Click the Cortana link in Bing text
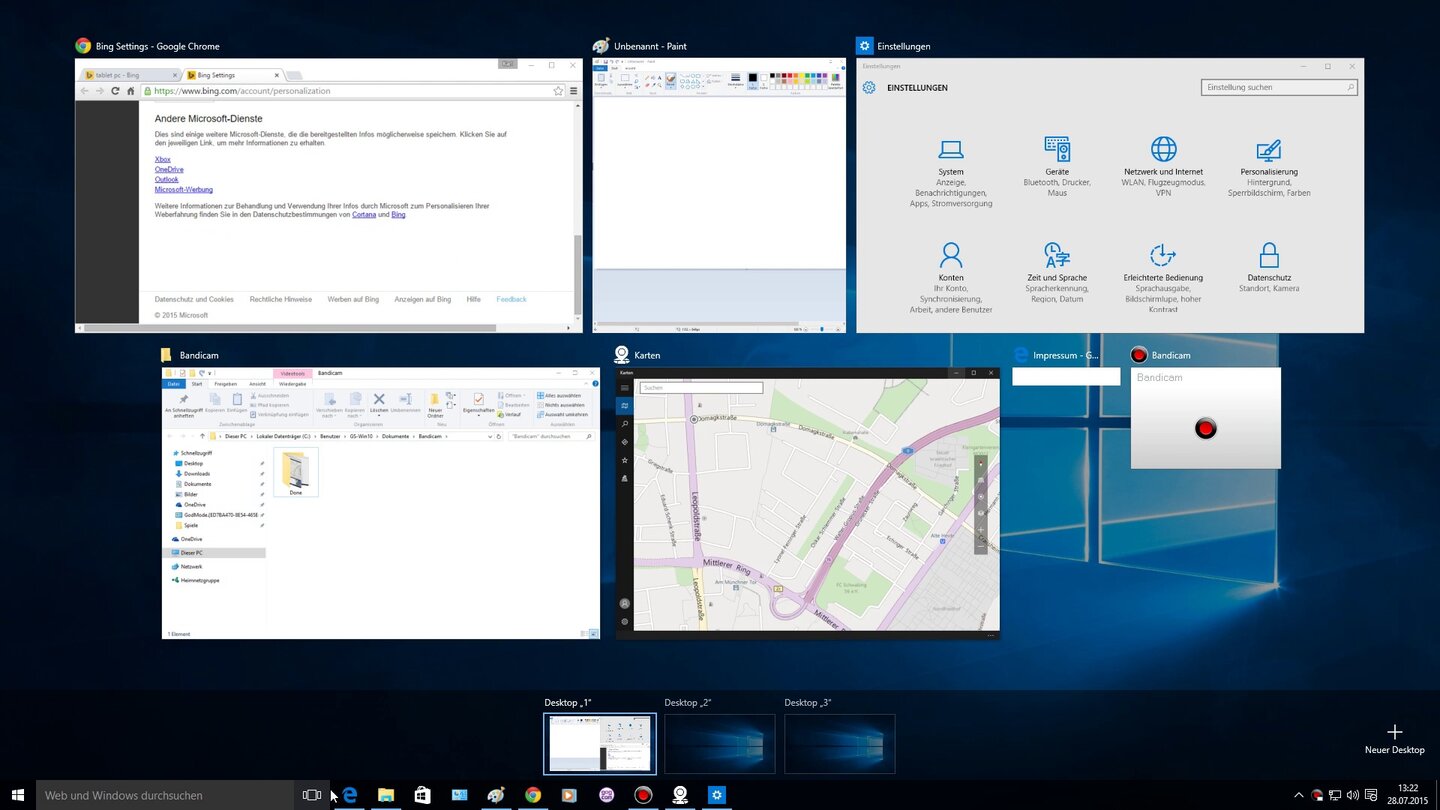 coord(365,214)
